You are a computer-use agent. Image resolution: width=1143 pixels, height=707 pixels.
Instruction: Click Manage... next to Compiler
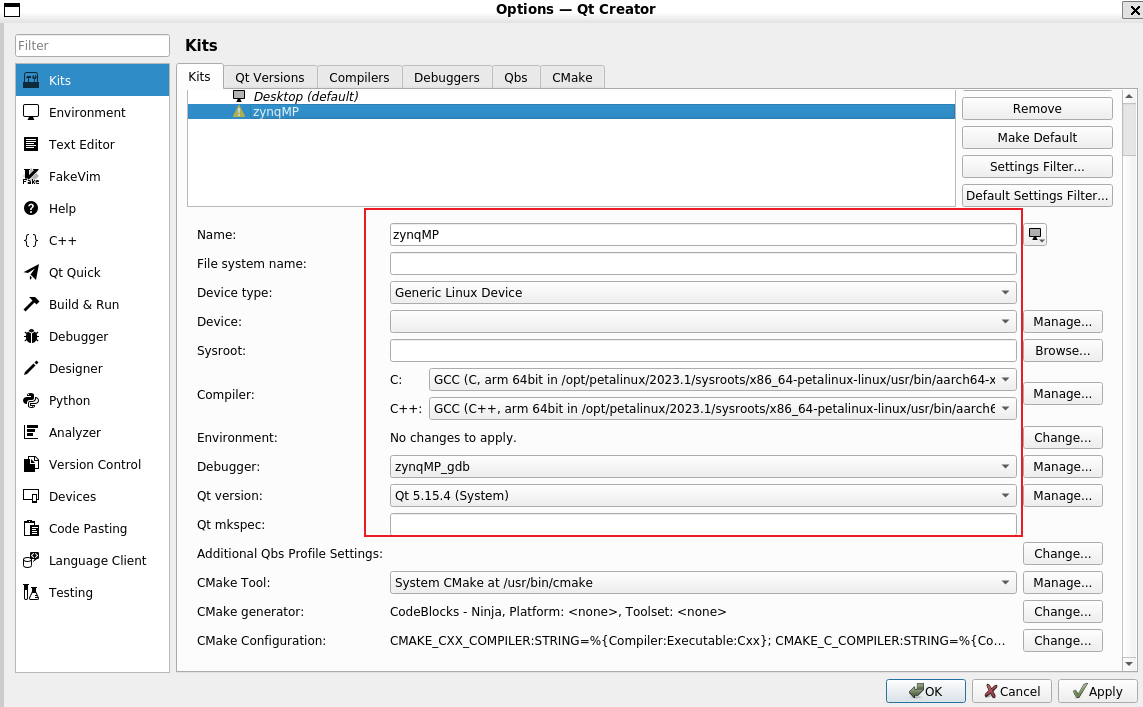(1063, 394)
